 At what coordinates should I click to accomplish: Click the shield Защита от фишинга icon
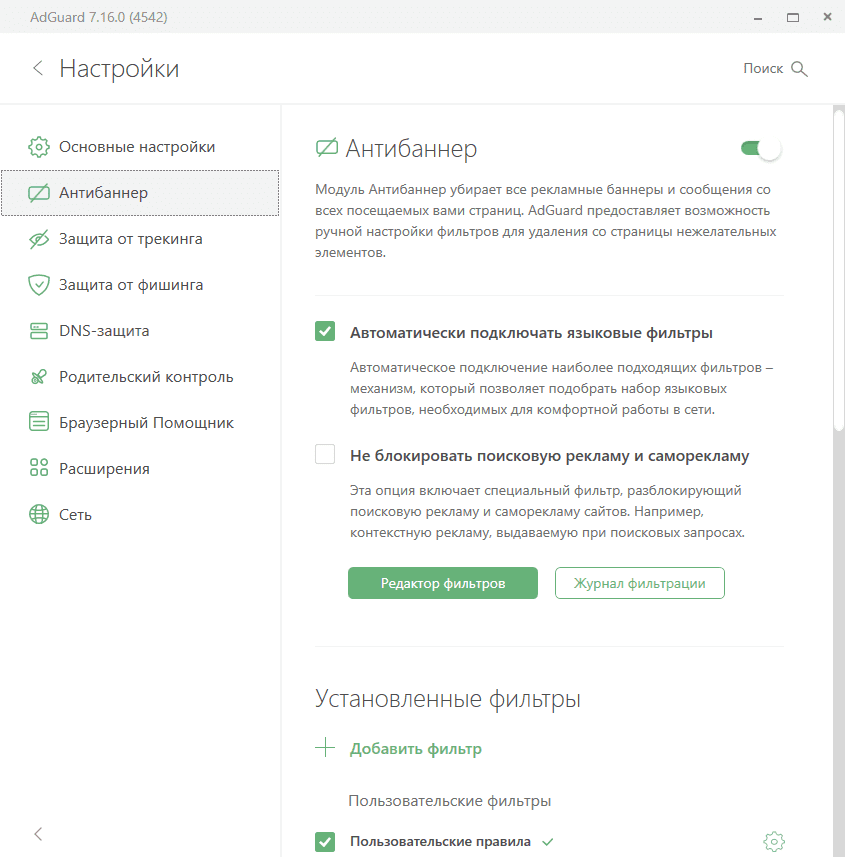(x=39, y=285)
